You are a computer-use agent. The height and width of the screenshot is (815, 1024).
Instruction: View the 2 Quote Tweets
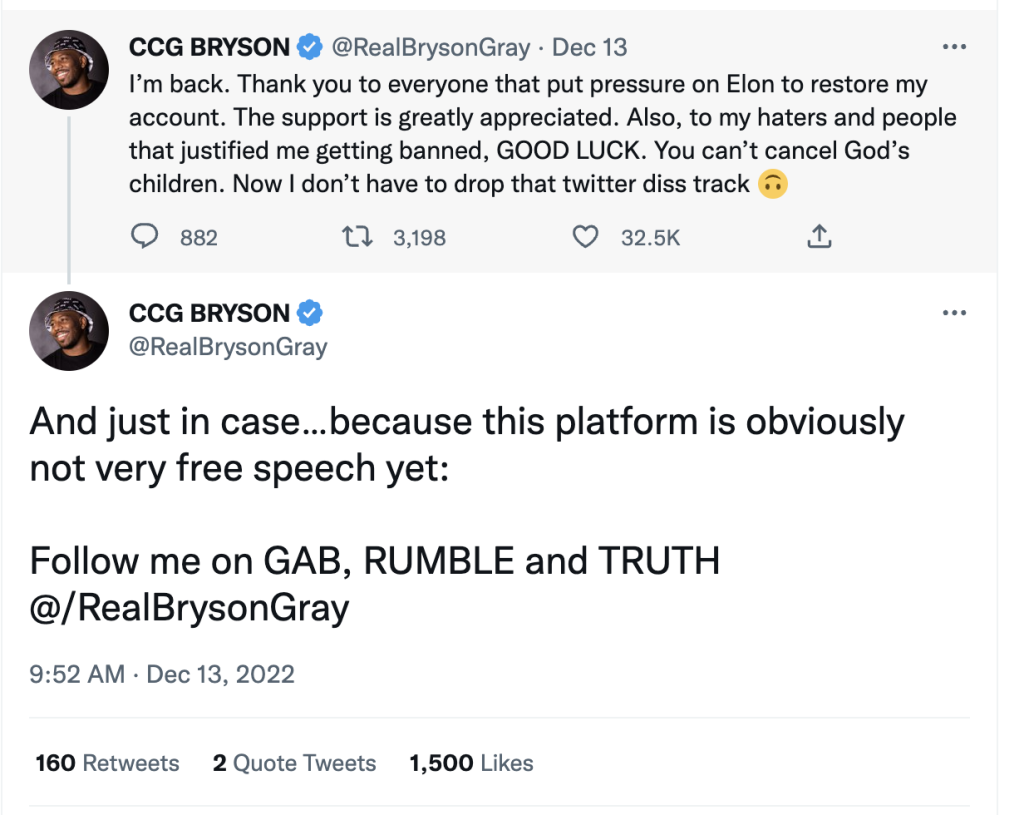coord(294,763)
